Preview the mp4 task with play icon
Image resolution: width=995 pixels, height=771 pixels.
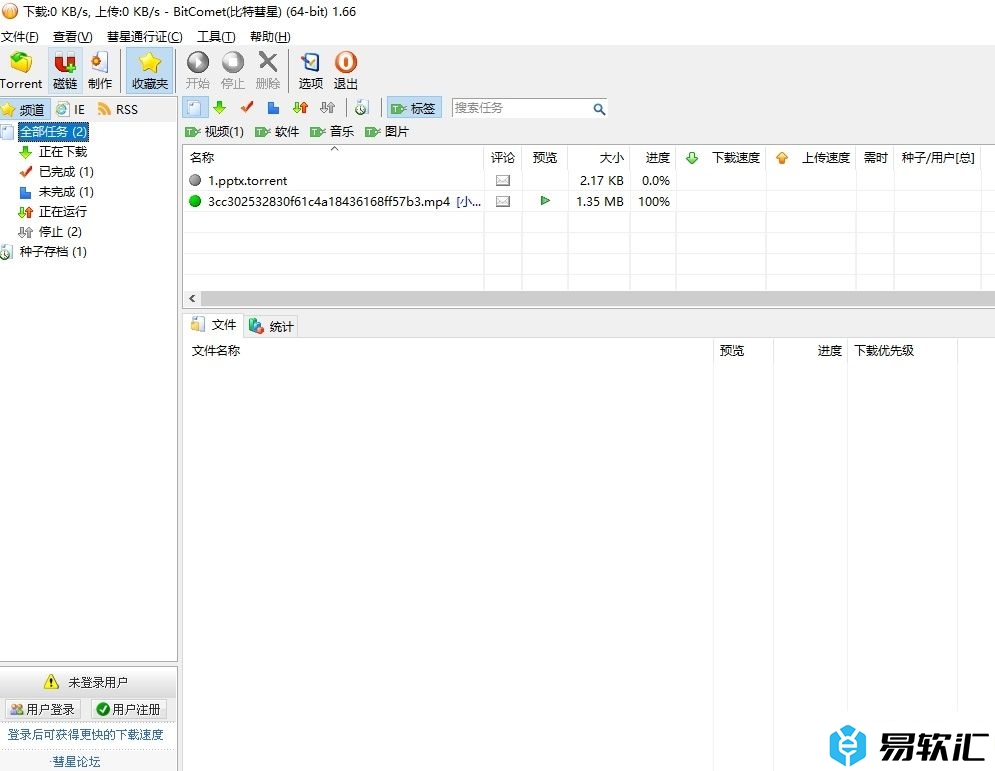(x=544, y=201)
